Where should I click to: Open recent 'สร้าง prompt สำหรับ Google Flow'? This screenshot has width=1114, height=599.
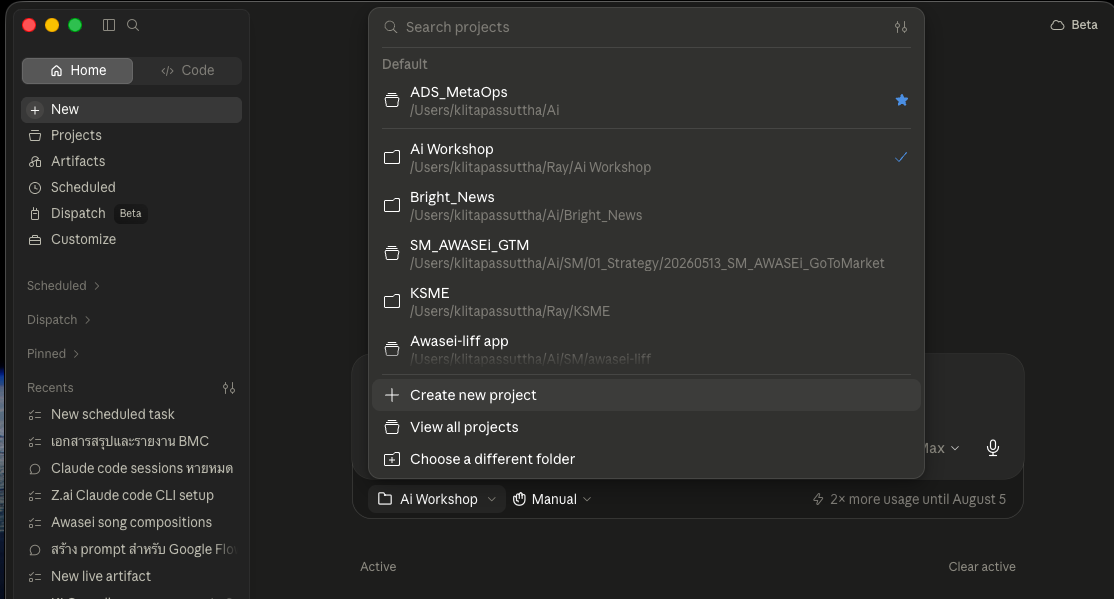tap(131, 549)
